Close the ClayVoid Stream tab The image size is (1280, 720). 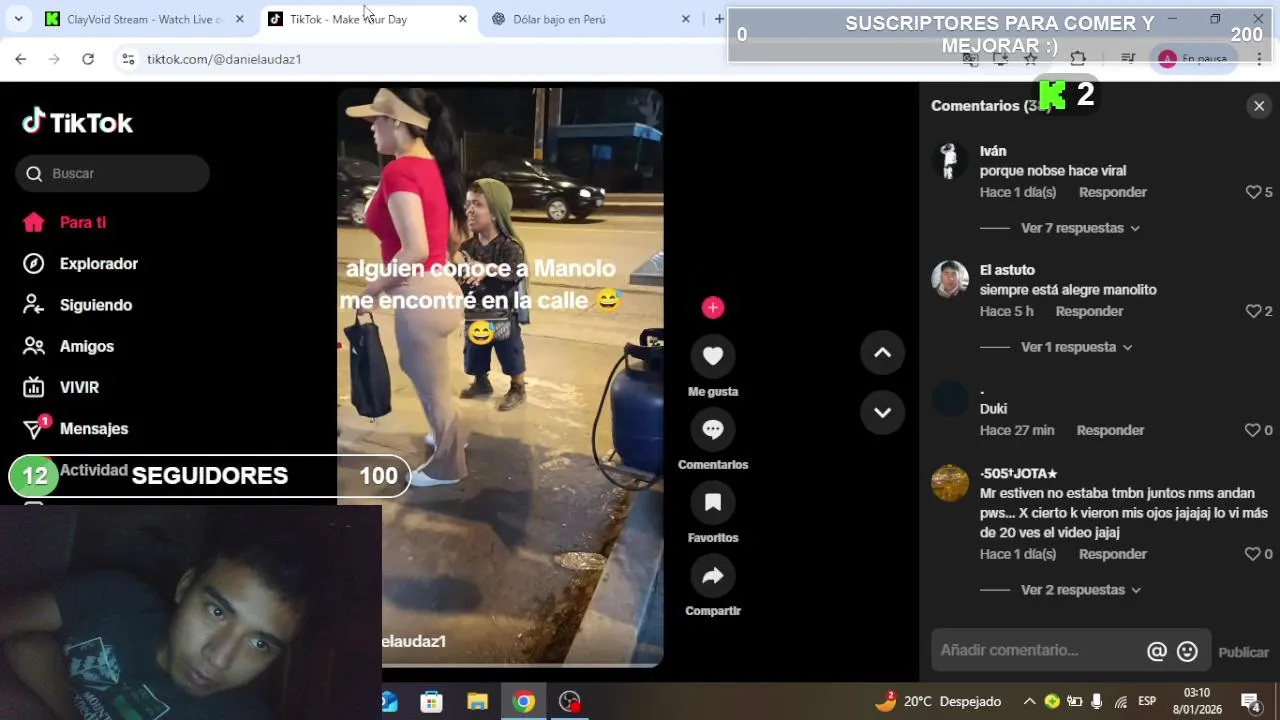(x=239, y=19)
